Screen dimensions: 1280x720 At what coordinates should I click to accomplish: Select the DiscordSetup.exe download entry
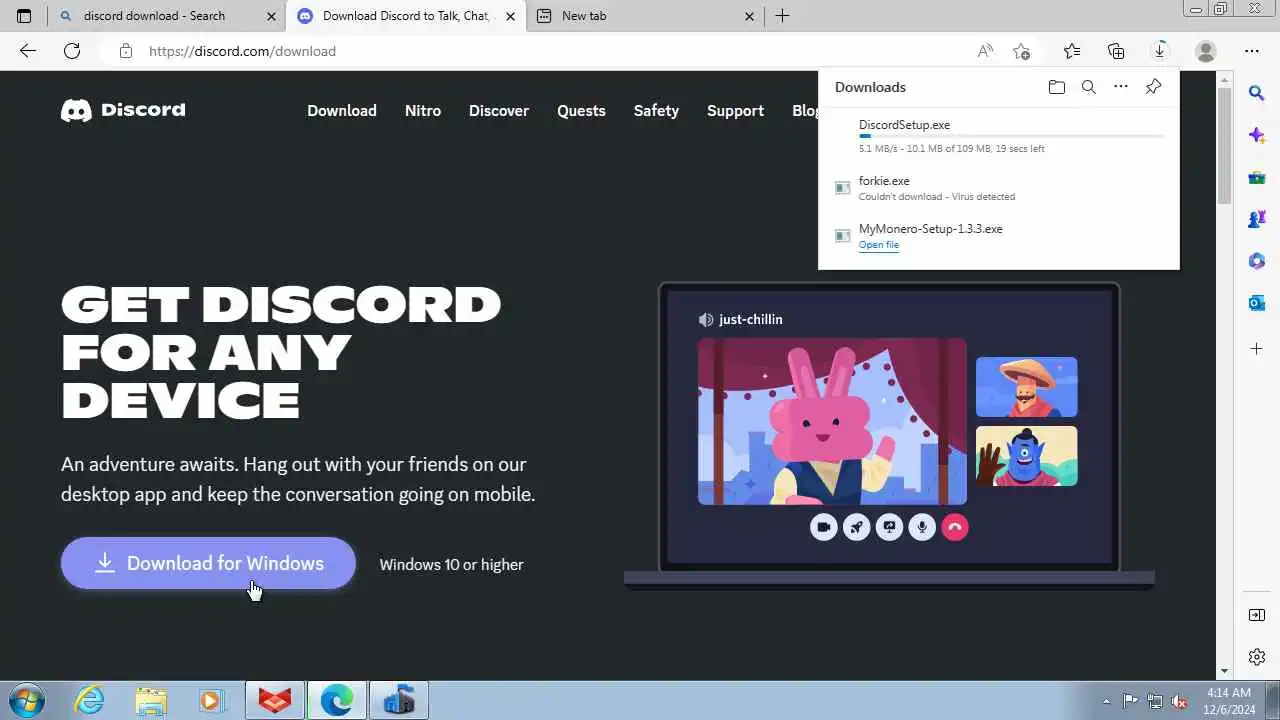point(999,136)
